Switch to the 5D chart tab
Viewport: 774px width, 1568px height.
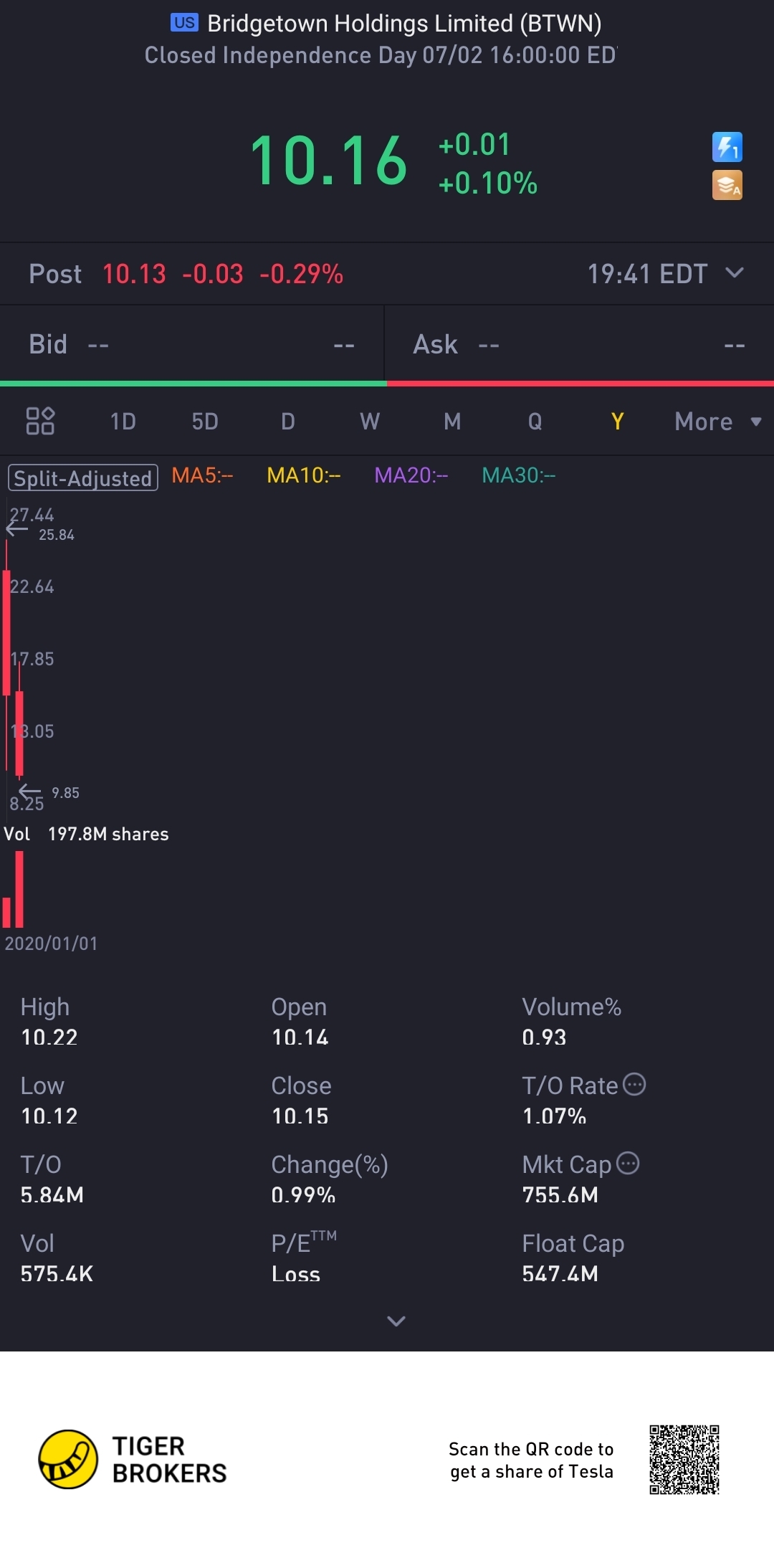point(205,422)
